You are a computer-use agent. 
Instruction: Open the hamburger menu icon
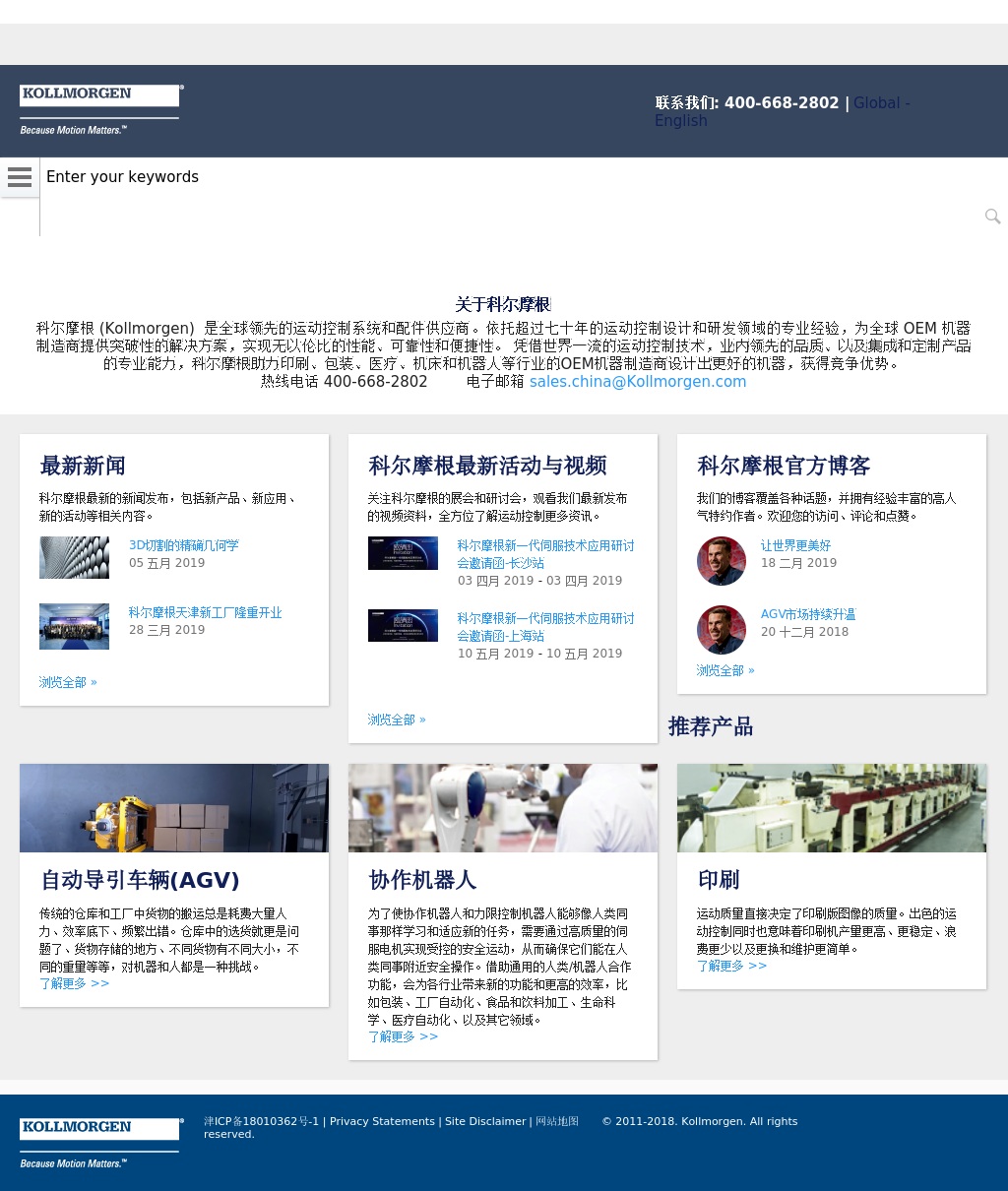tap(20, 177)
